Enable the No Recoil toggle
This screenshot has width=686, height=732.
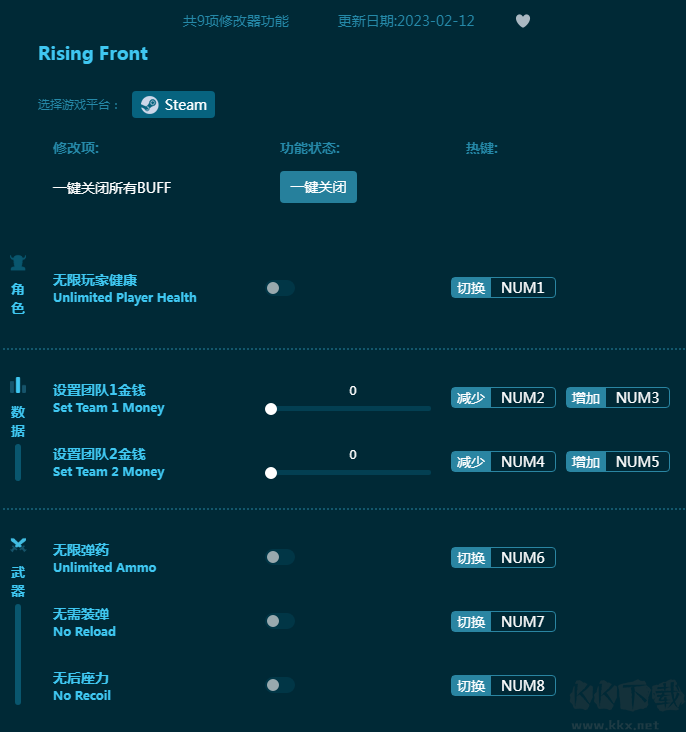coord(280,685)
